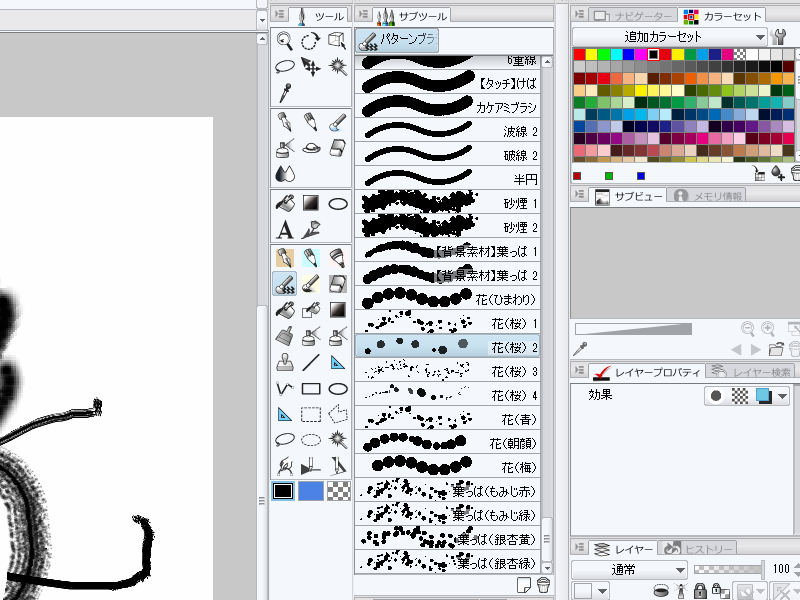Choose the 花(朝顔) brush
This screenshot has width=800, height=600.
(x=447, y=442)
